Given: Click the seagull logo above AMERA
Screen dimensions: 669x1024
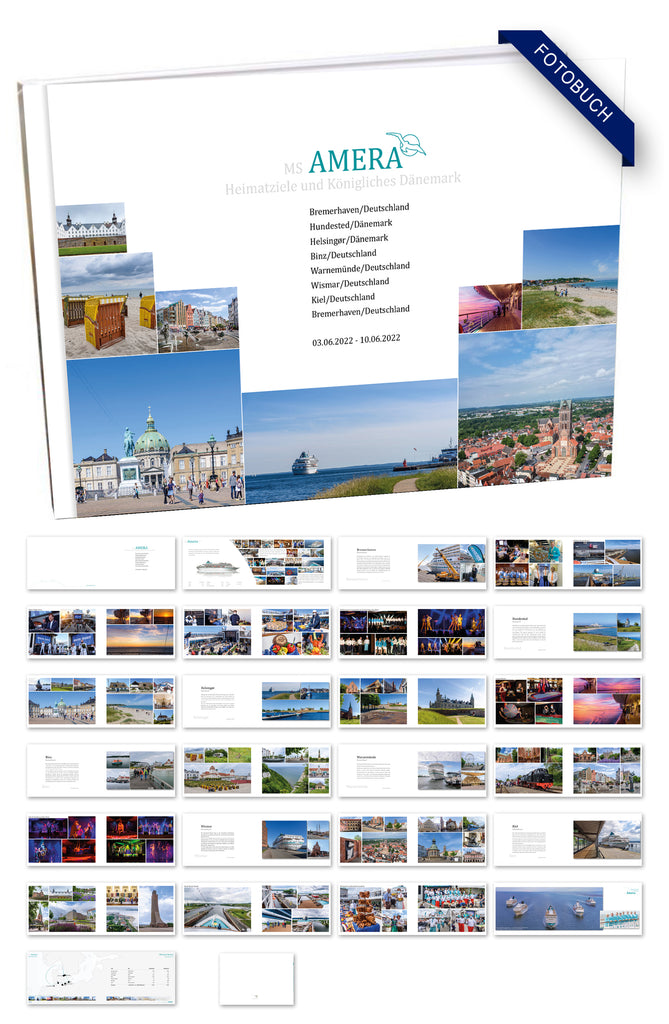Looking at the screenshot, I should pyautogui.click(x=407, y=143).
